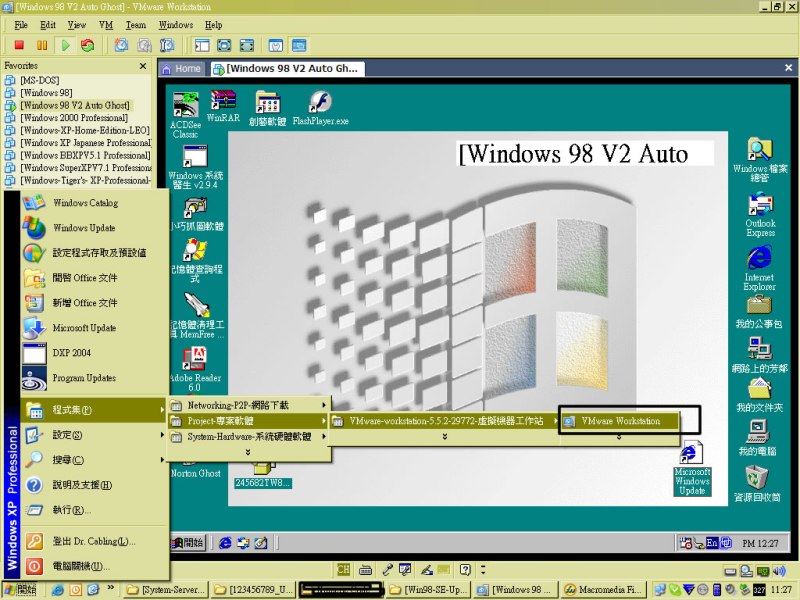Image resolution: width=800 pixels, height=600 pixels.
Task: Click 執行(R)... Run in Start menu
Action: click(94, 510)
